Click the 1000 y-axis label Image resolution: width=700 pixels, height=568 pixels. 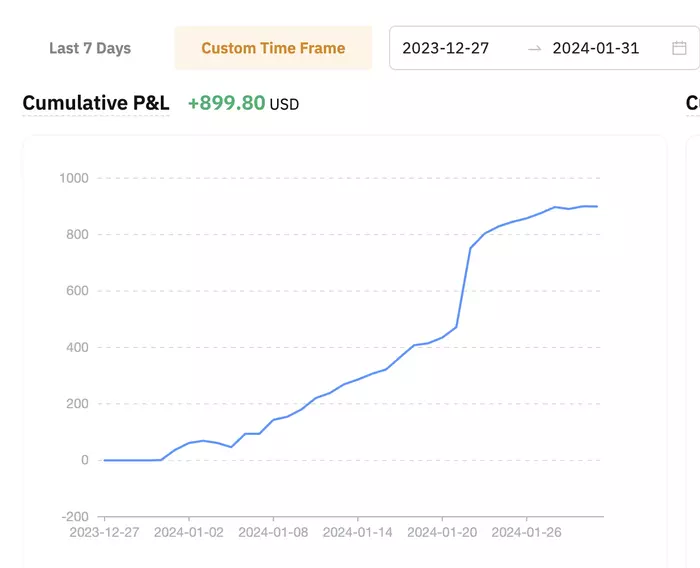pos(75,178)
